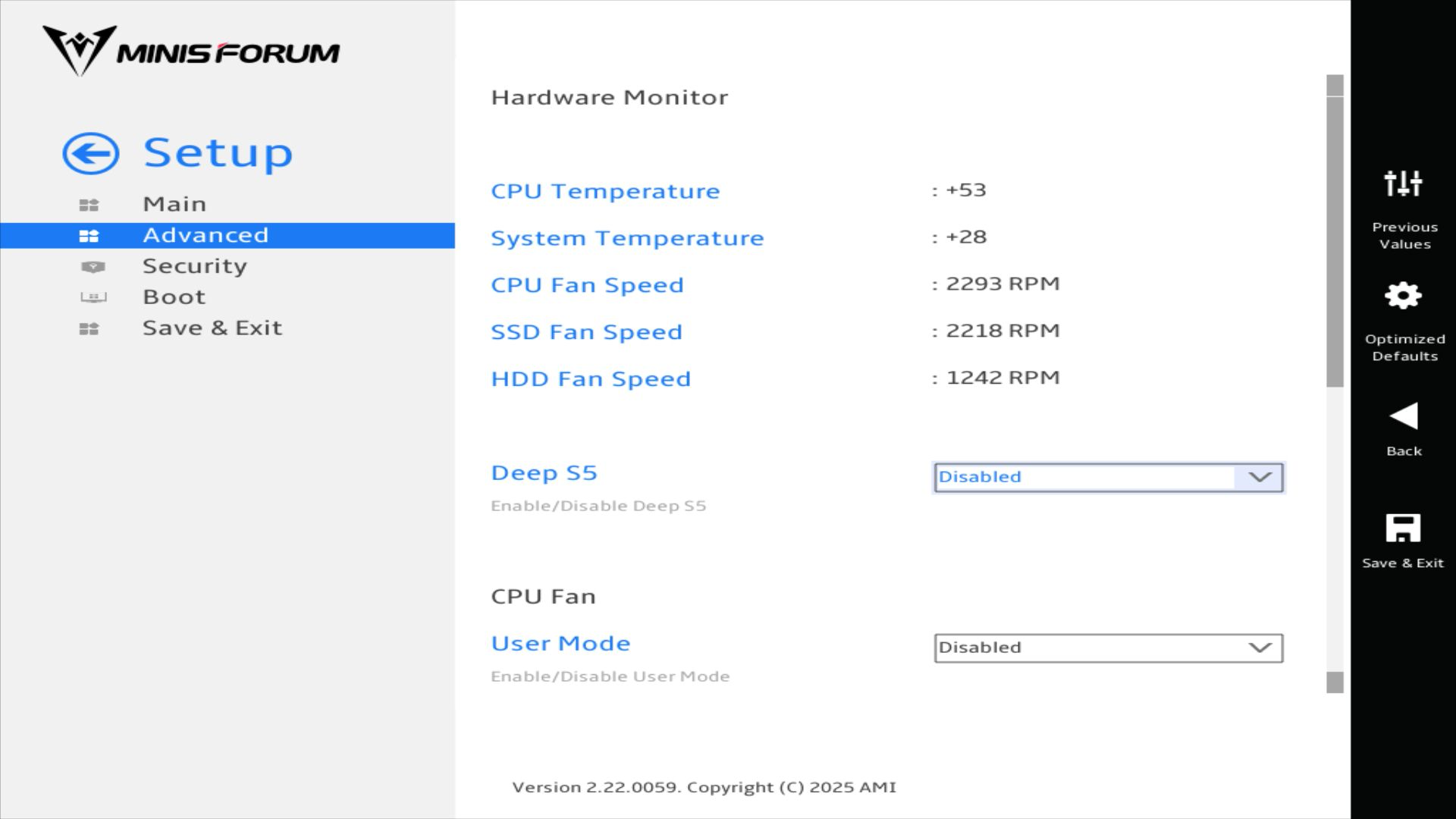Click the Minisforum logo
Viewport: 1456px width, 819px height.
point(191,52)
